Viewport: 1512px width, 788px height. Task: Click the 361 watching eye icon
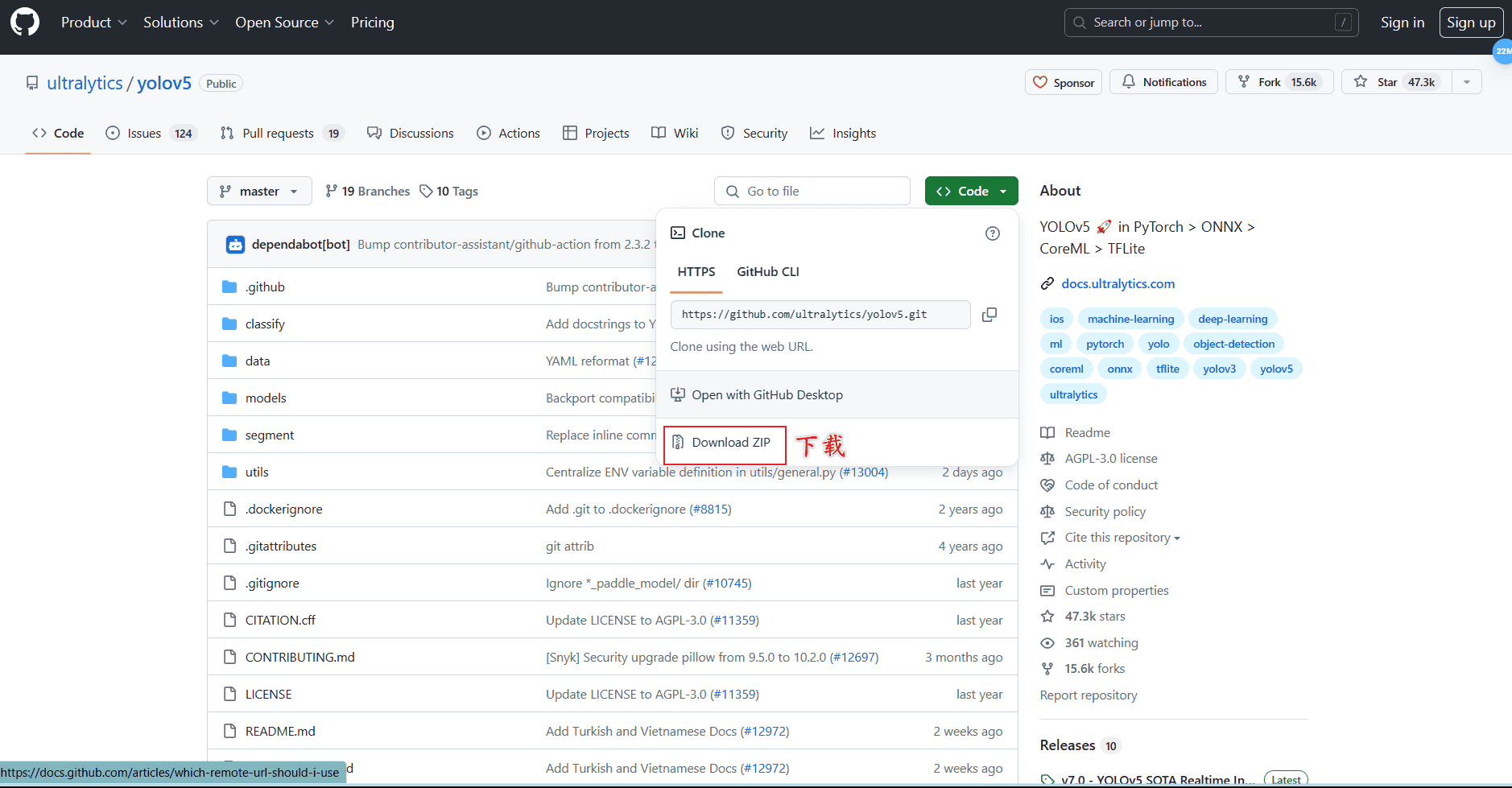[x=1047, y=643]
